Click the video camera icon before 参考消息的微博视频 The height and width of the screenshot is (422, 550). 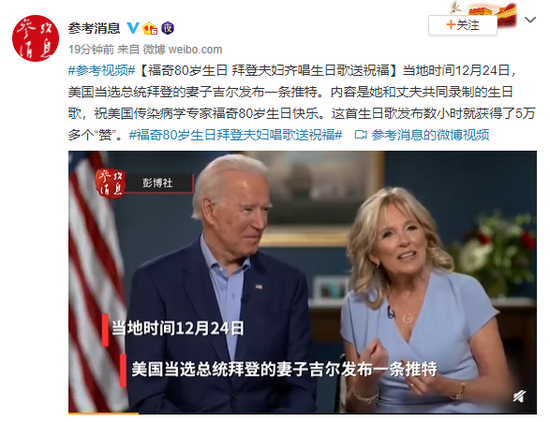[x=360, y=135]
